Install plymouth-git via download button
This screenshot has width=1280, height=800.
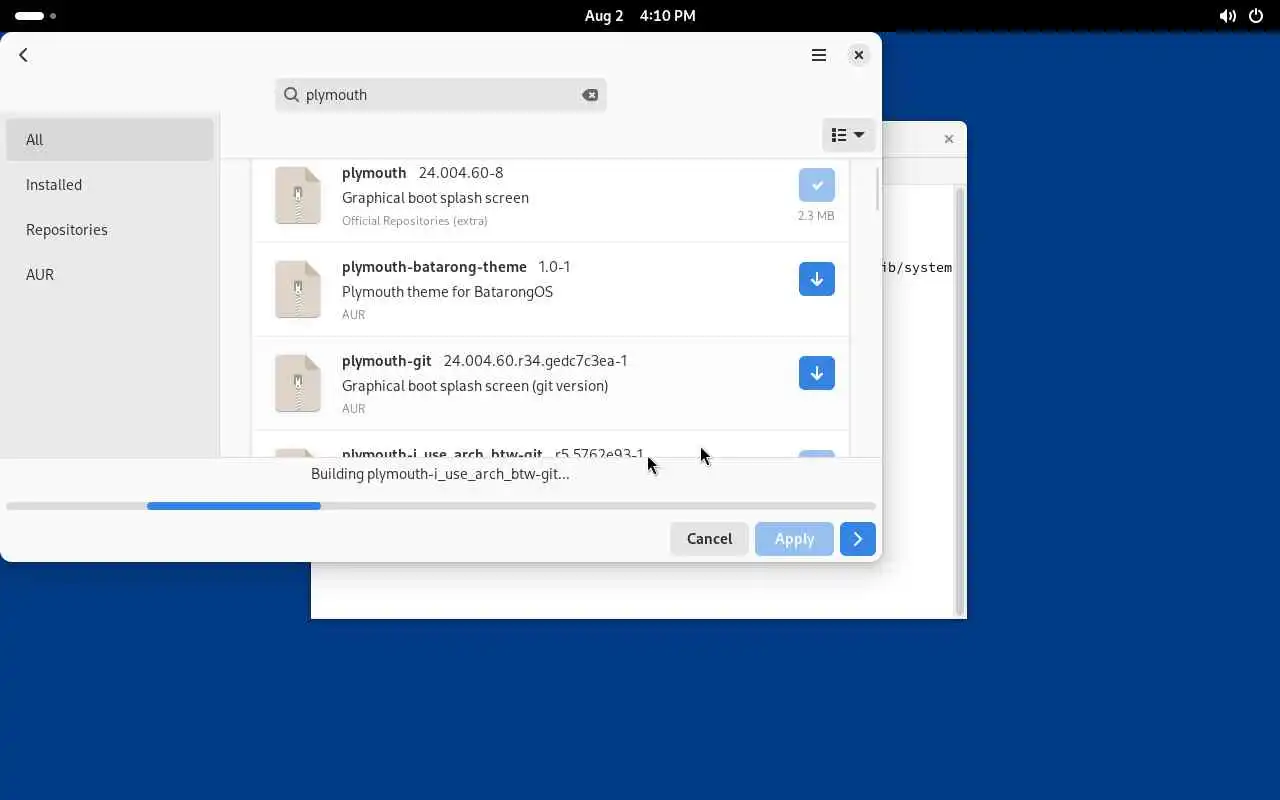tap(817, 373)
